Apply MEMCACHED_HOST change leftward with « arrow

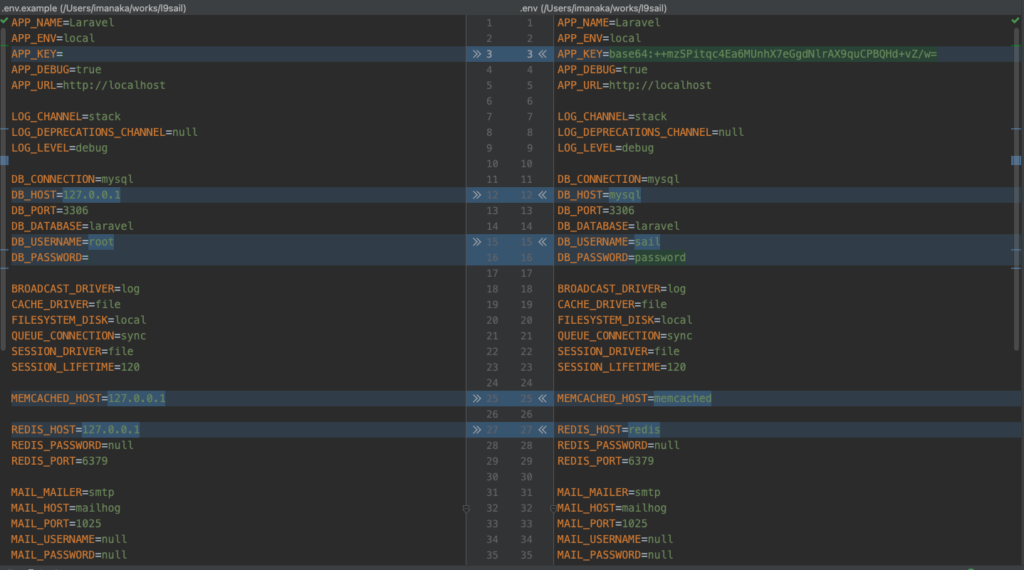(543, 398)
